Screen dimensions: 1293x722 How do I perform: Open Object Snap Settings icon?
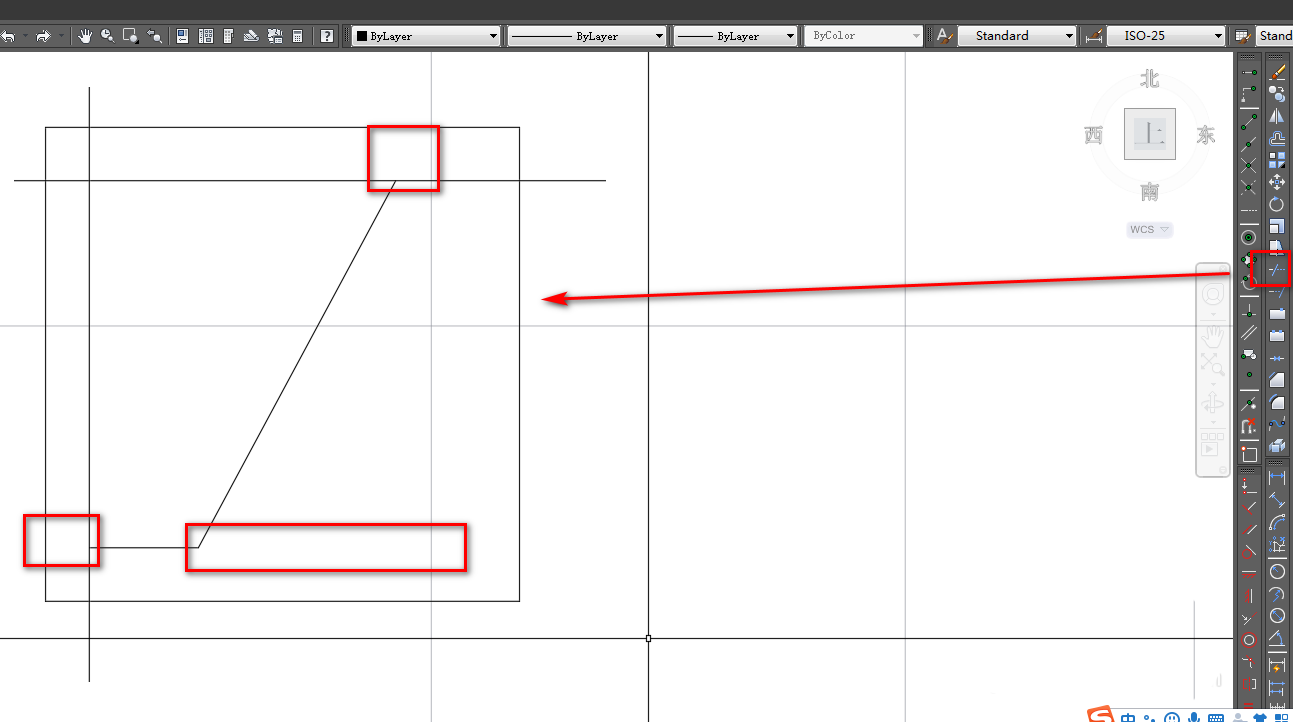tap(1249, 454)
